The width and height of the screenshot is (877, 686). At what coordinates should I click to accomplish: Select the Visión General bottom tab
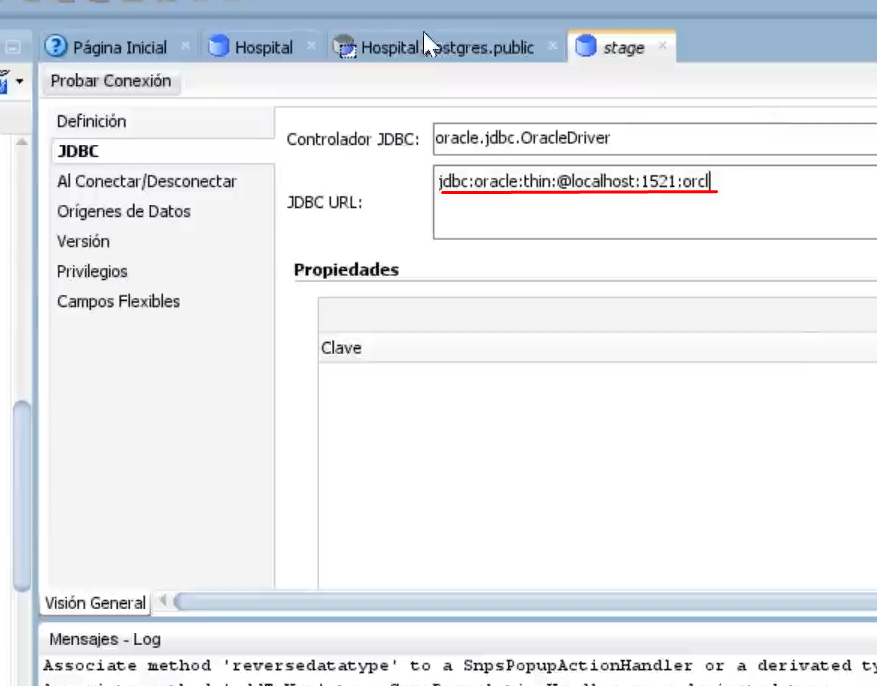pos(95,603)
